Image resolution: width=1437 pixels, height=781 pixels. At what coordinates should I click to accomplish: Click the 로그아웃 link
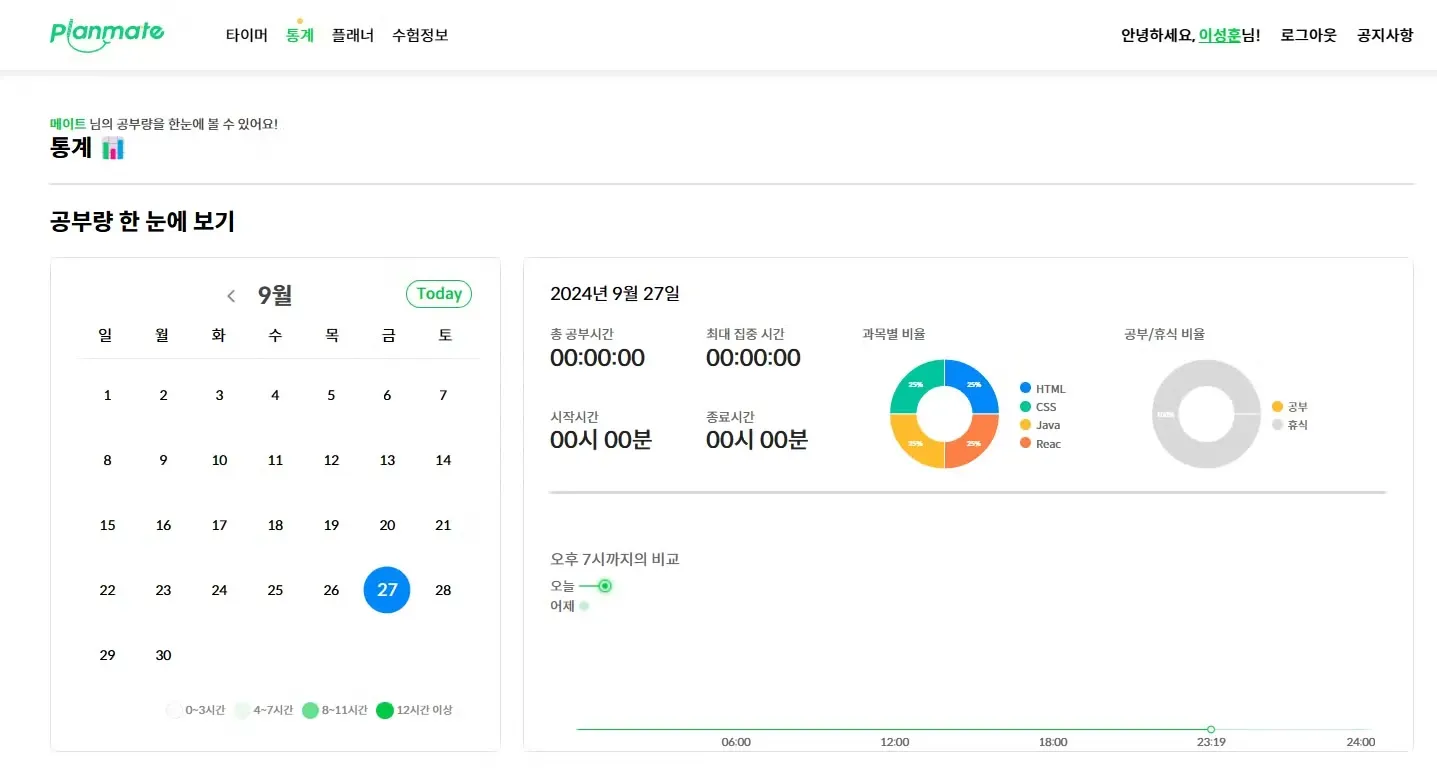(x=1308, y=35)
